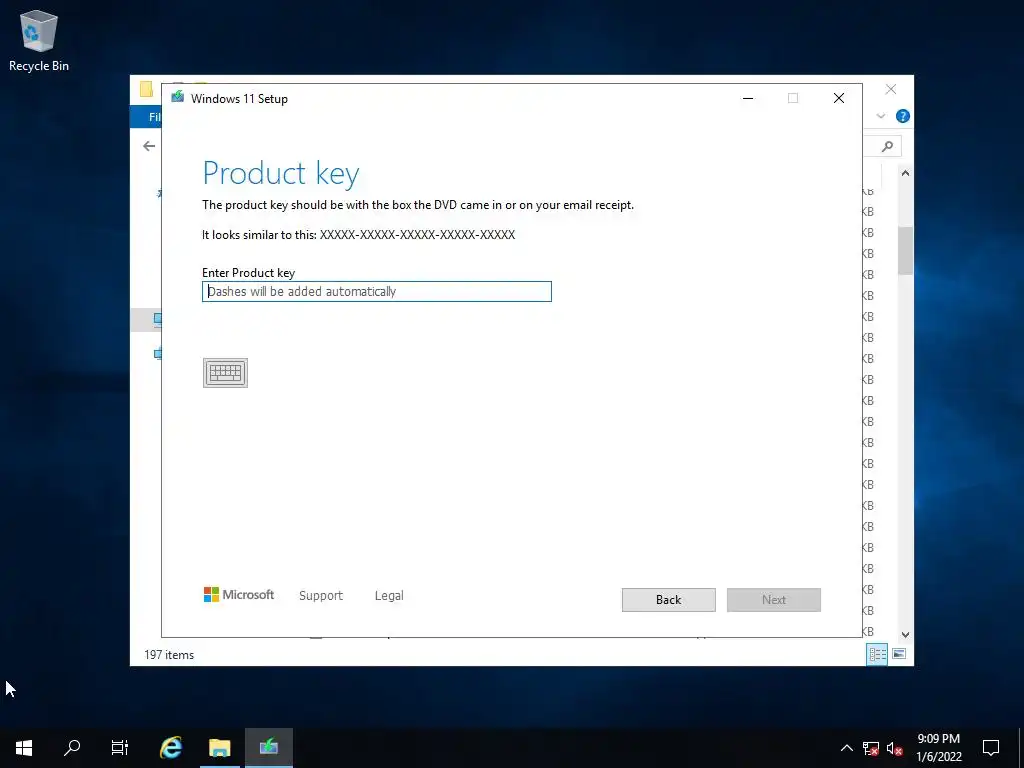Screen dimensions: 1024x768
Task: Minimize the Windows 11 Setup window
Action: pos(748,98)
